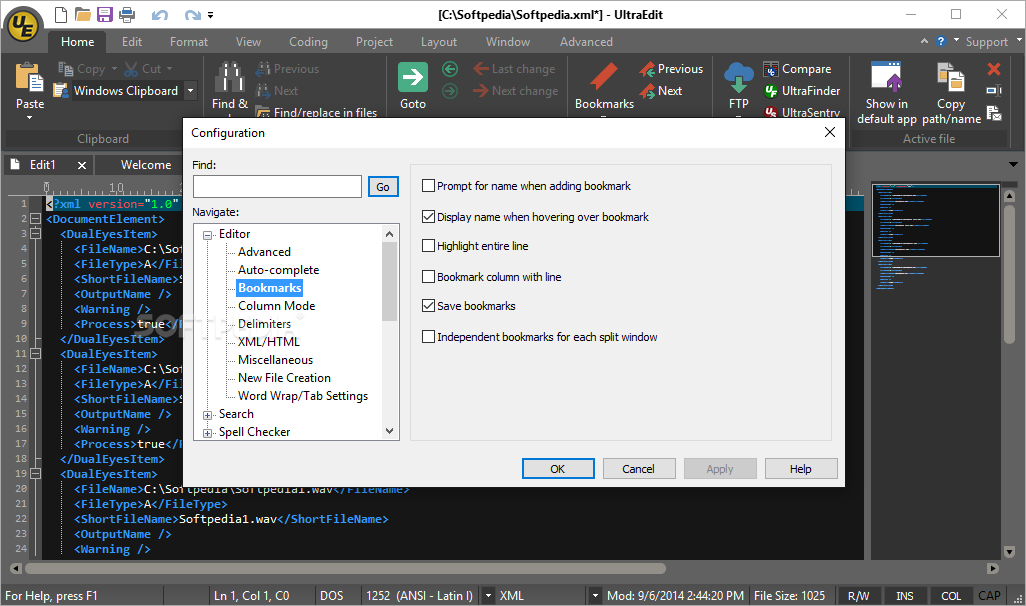1026x606 pixels.
Task: Click Find/replace in files
Action: pyautogui.click(x=316, y=113)
